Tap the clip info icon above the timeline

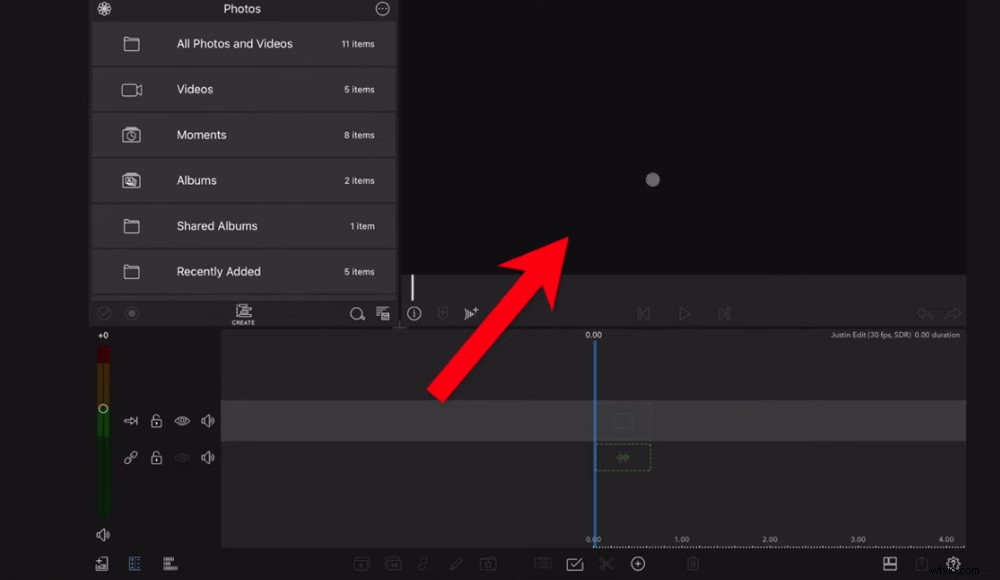click(414, 313)
